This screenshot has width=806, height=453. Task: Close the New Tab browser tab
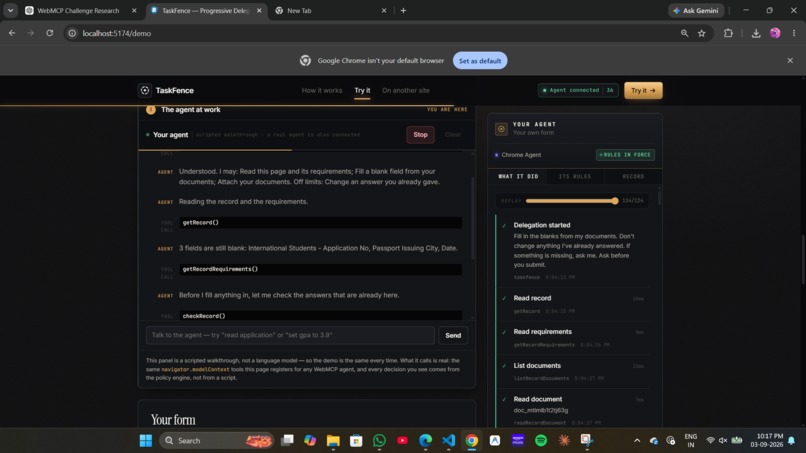(383, 10)
